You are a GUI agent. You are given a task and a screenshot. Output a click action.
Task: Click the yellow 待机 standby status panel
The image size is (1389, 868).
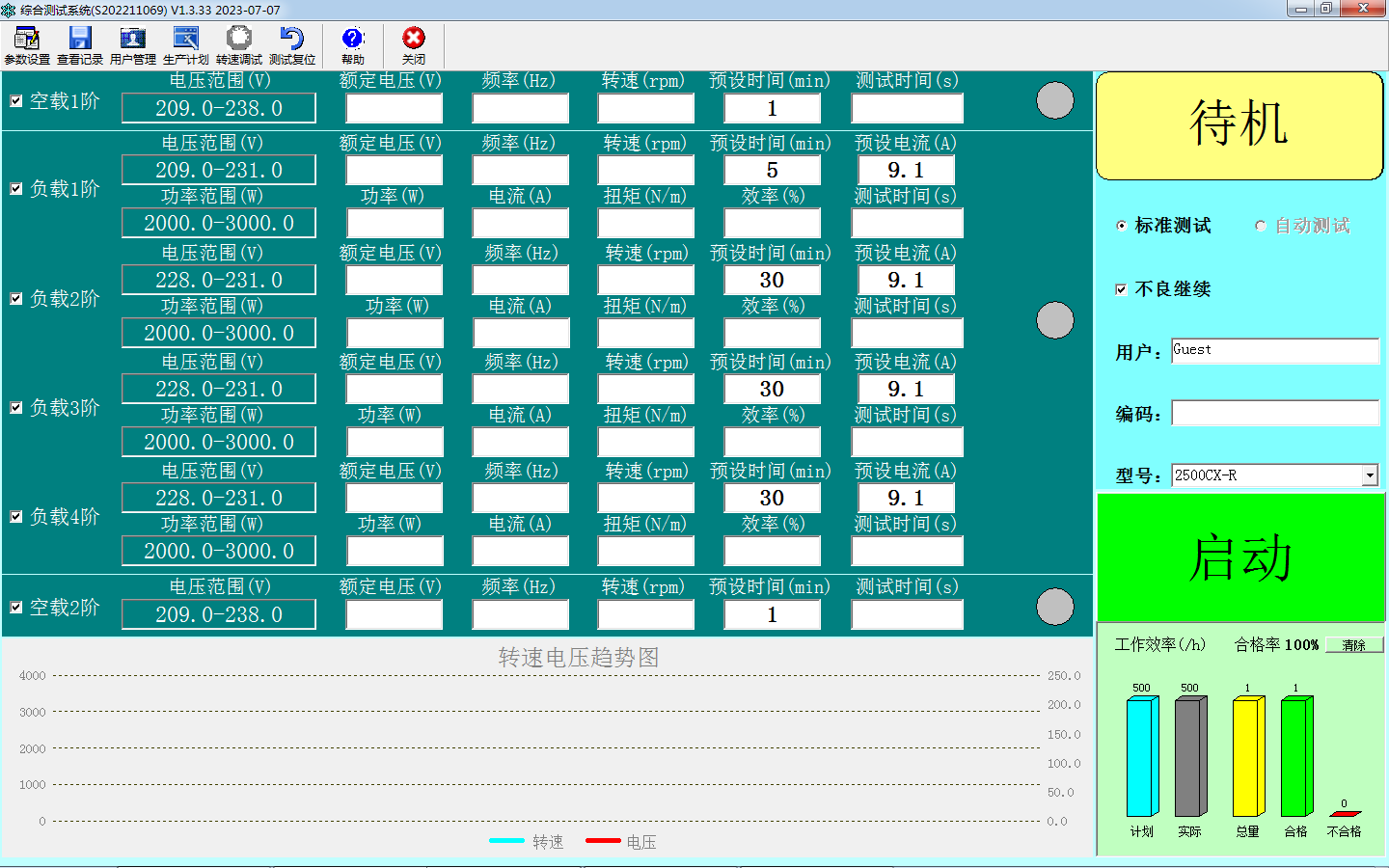tap(1239, 125)
